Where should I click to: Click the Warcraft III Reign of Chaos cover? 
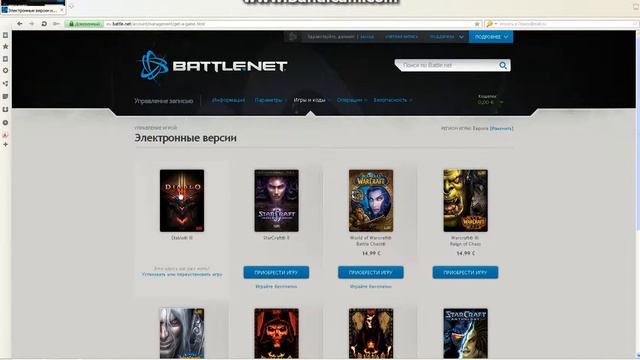point(466,200)
